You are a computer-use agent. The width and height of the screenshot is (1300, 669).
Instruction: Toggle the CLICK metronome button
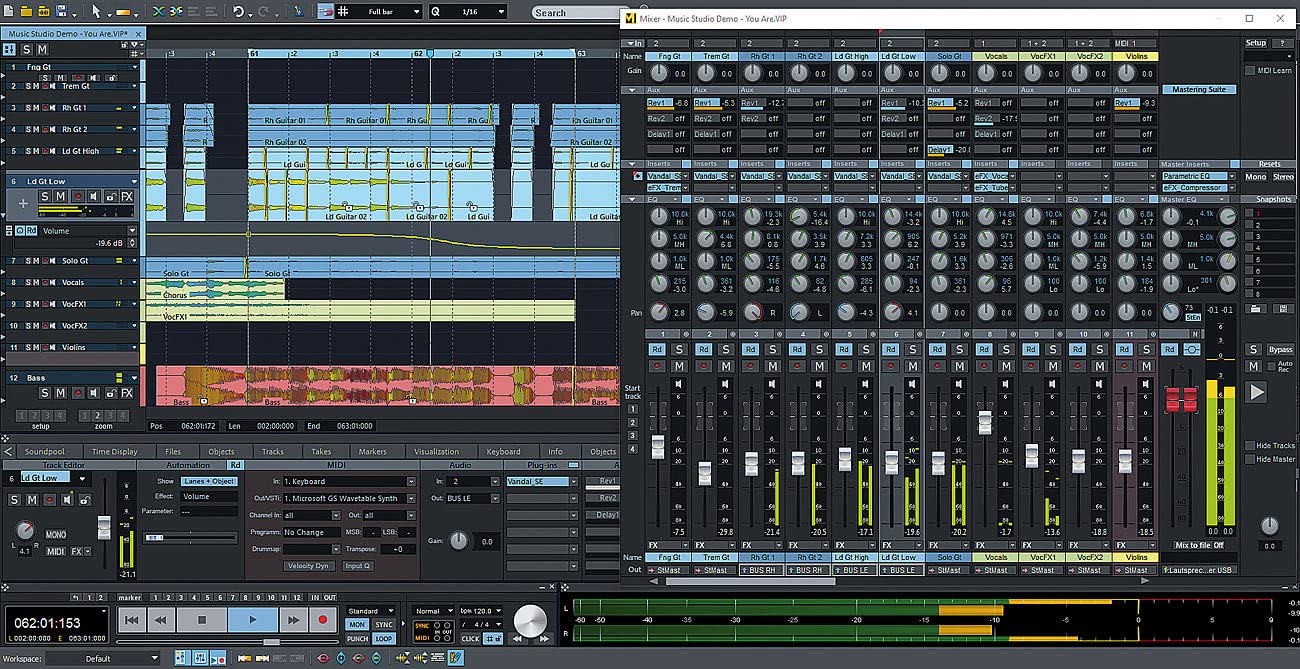pos(470,639)
